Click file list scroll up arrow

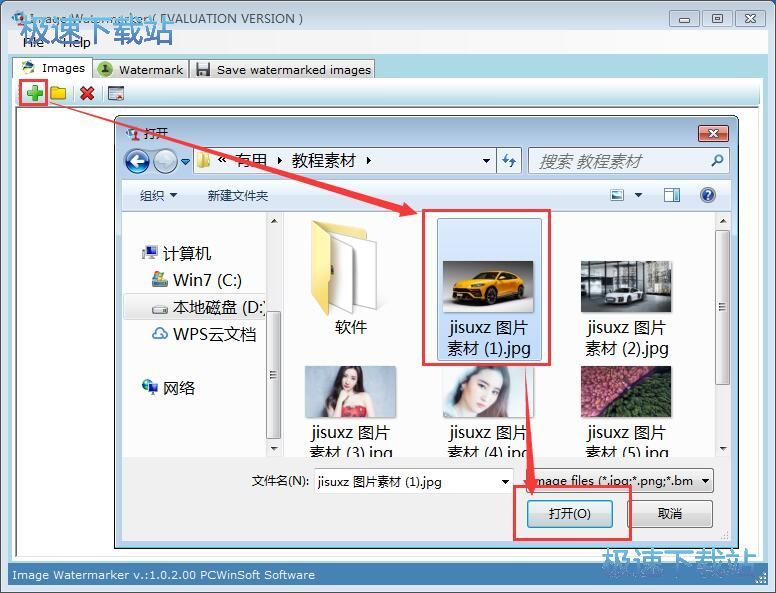pyautogui.click(x=723, y=221)
